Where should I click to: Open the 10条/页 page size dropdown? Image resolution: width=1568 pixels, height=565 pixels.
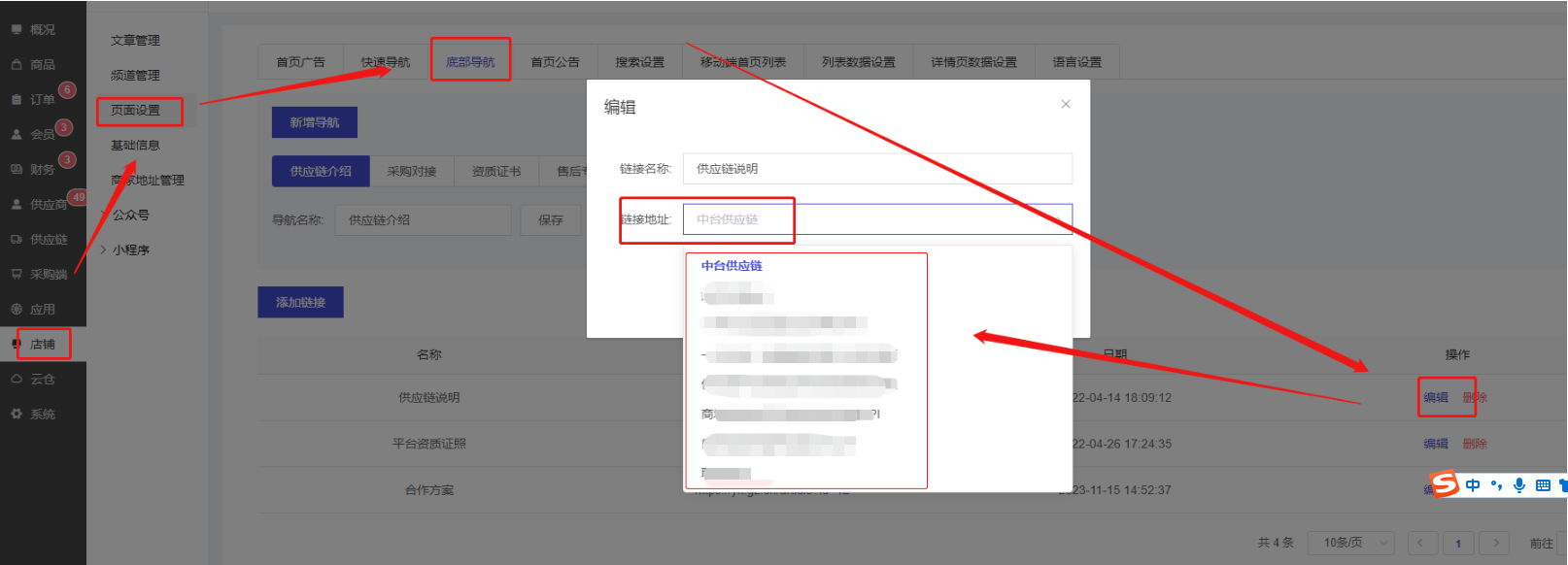tap(1350, 543)
